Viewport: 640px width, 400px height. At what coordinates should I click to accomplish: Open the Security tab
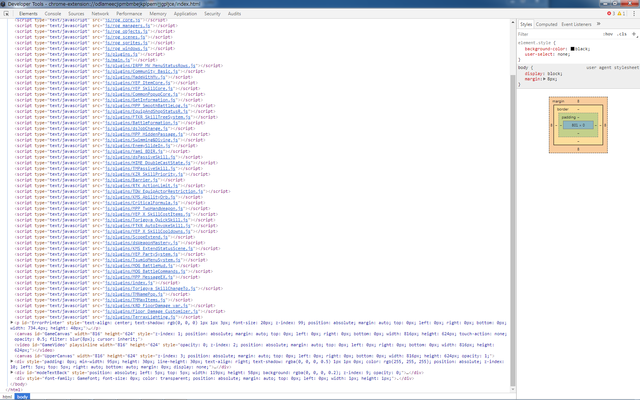tap(212, 13)
